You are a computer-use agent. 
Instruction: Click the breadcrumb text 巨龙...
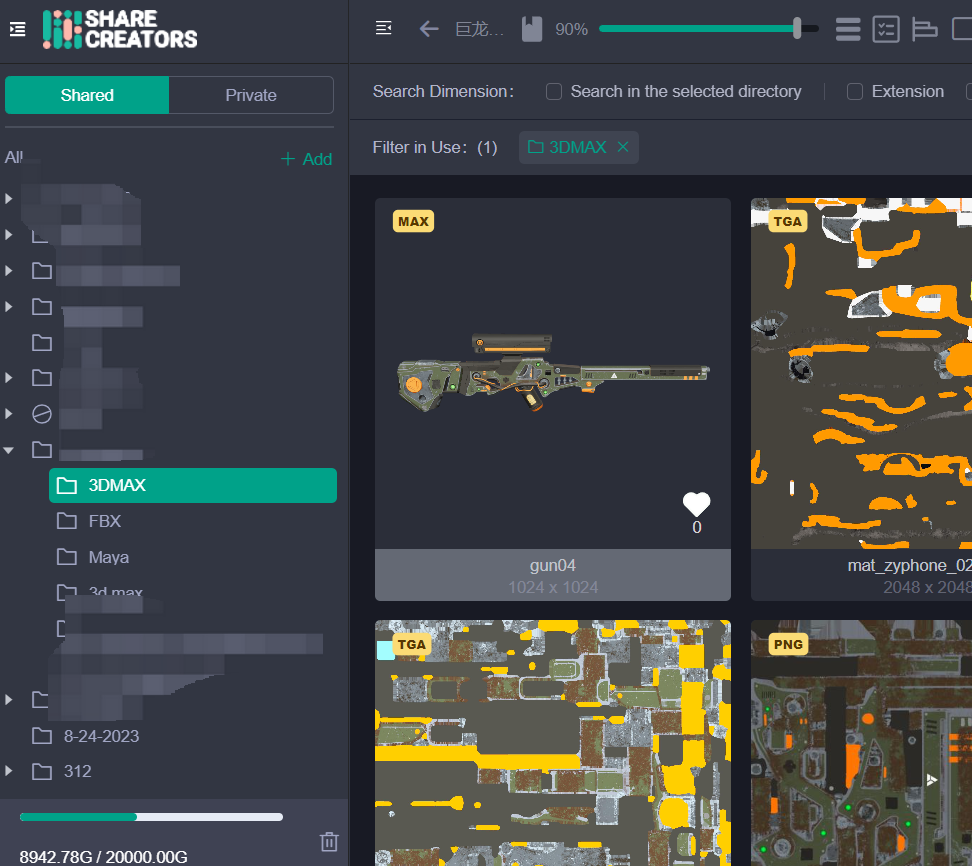click(x=479, y=29)
